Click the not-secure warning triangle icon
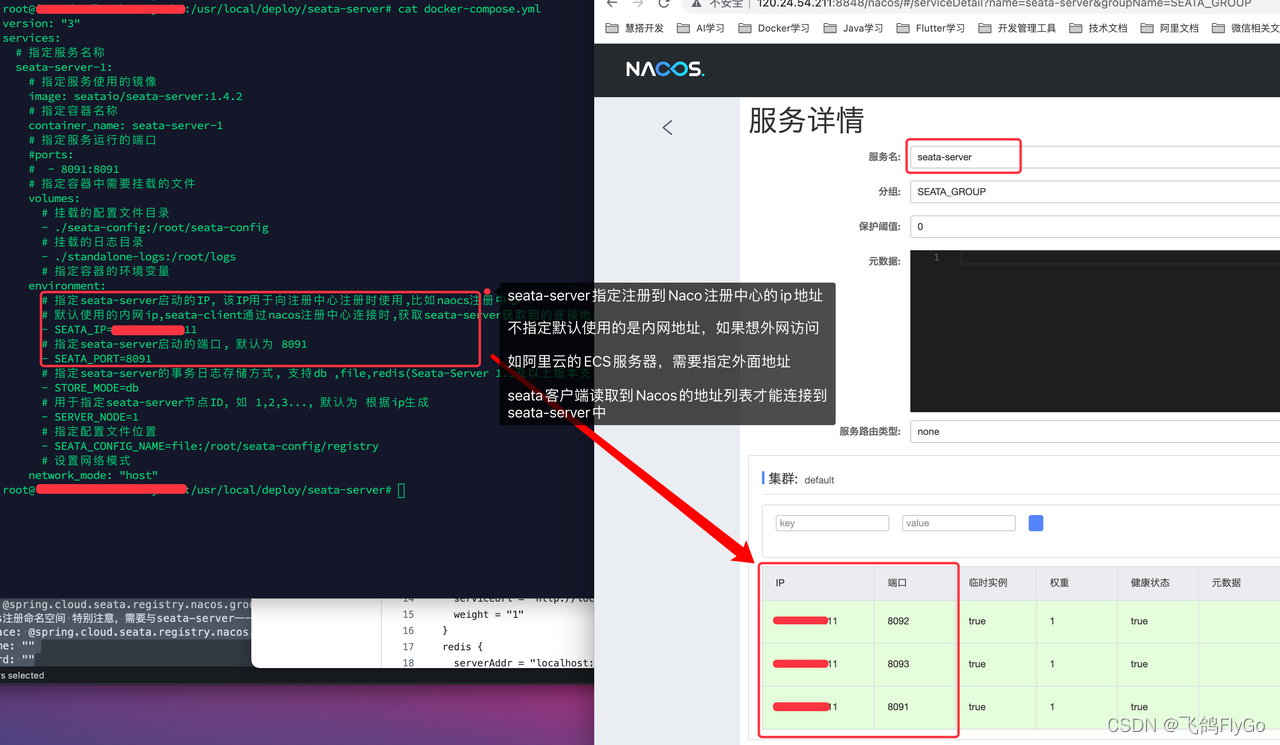 tap(697, 4)
